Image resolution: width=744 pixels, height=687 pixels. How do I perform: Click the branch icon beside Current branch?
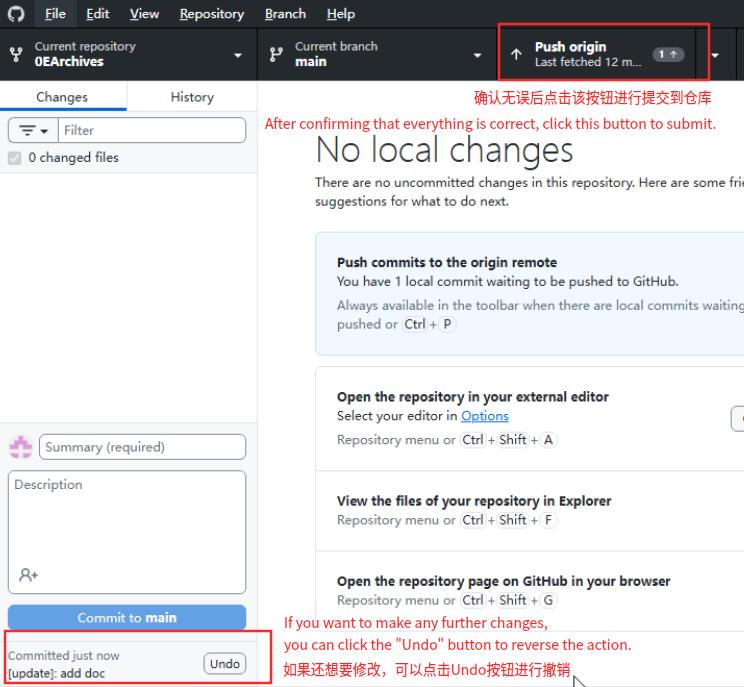[x=276, y=55]
